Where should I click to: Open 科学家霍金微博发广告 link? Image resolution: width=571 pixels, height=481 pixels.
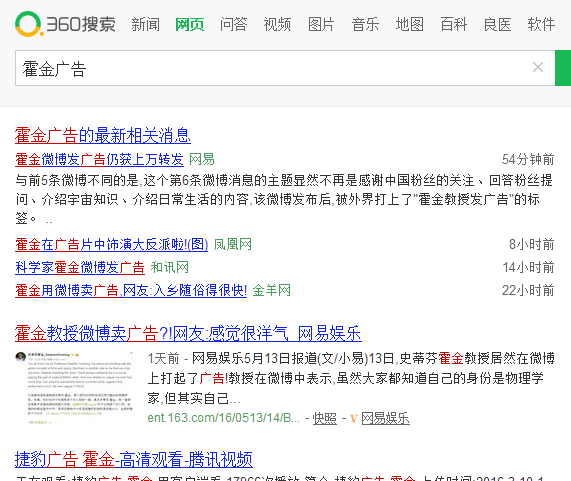click(x=80, y=268)
